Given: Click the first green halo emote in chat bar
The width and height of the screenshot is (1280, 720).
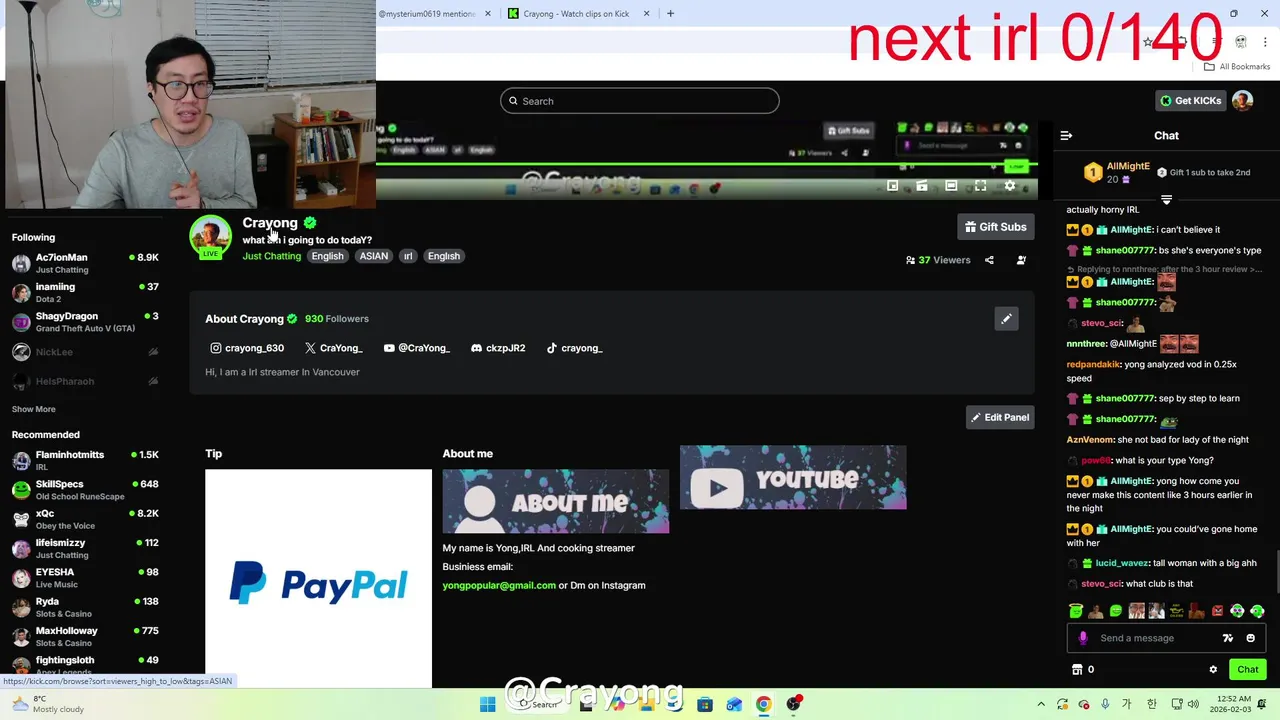Looking at the screenshot, I should coord(1075,611).
